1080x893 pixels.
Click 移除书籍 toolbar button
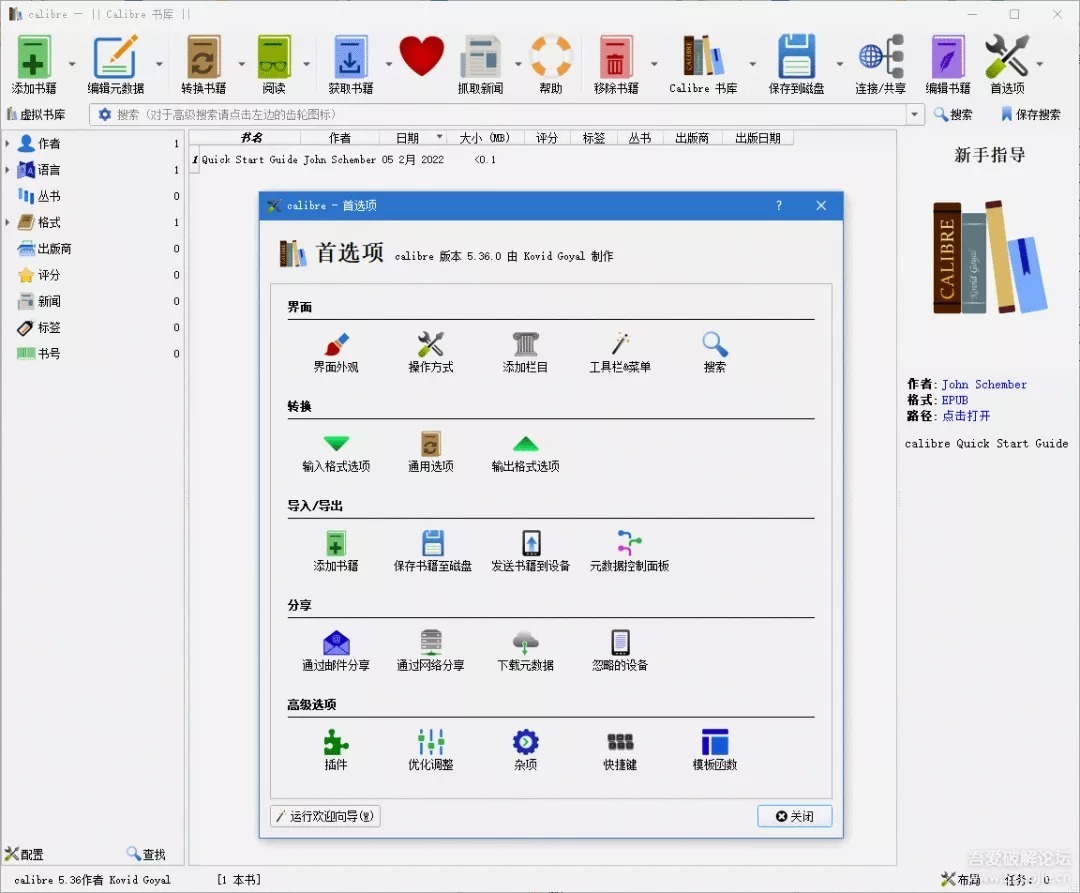[x=616, y=64]
